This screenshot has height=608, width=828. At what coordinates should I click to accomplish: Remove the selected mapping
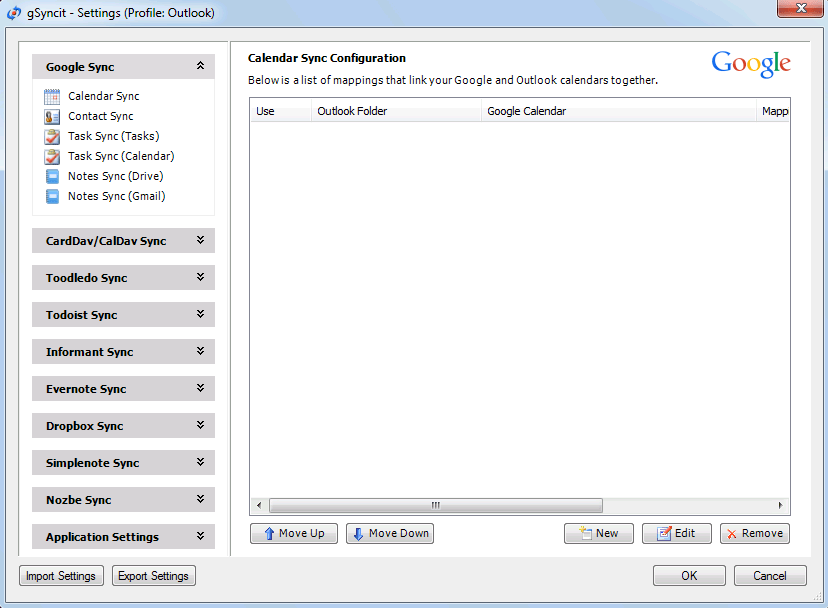pyautogui.click(x=755, y=534)
